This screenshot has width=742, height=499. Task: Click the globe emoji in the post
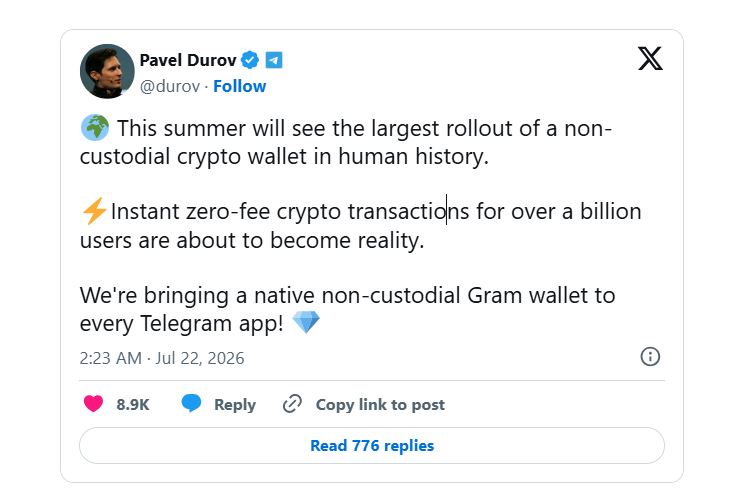95,128
